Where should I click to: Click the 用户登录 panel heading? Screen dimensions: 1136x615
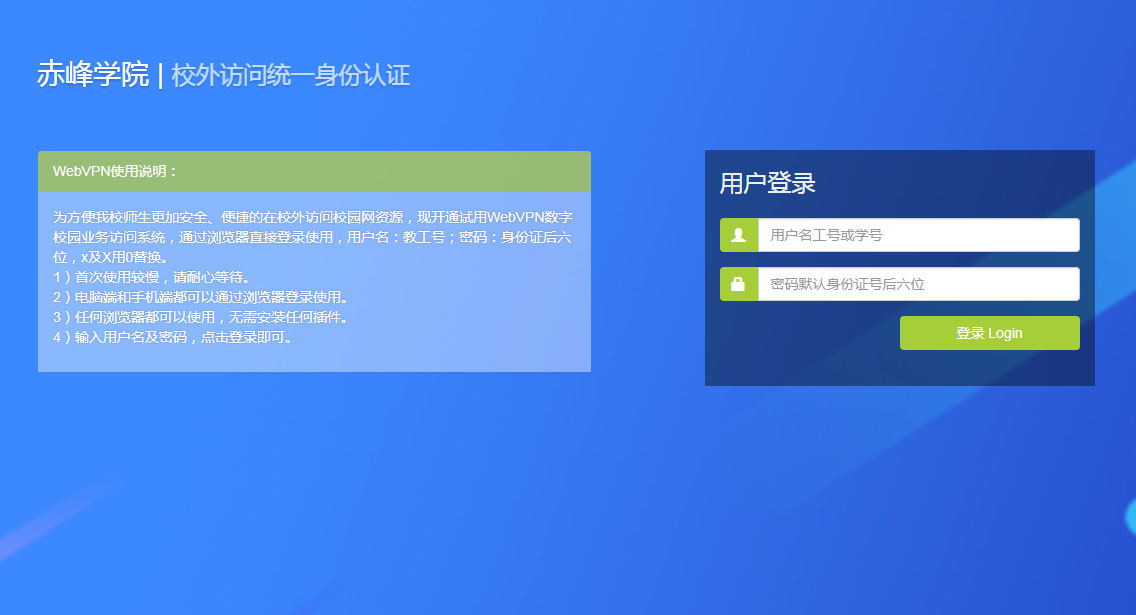coord(767,183)
